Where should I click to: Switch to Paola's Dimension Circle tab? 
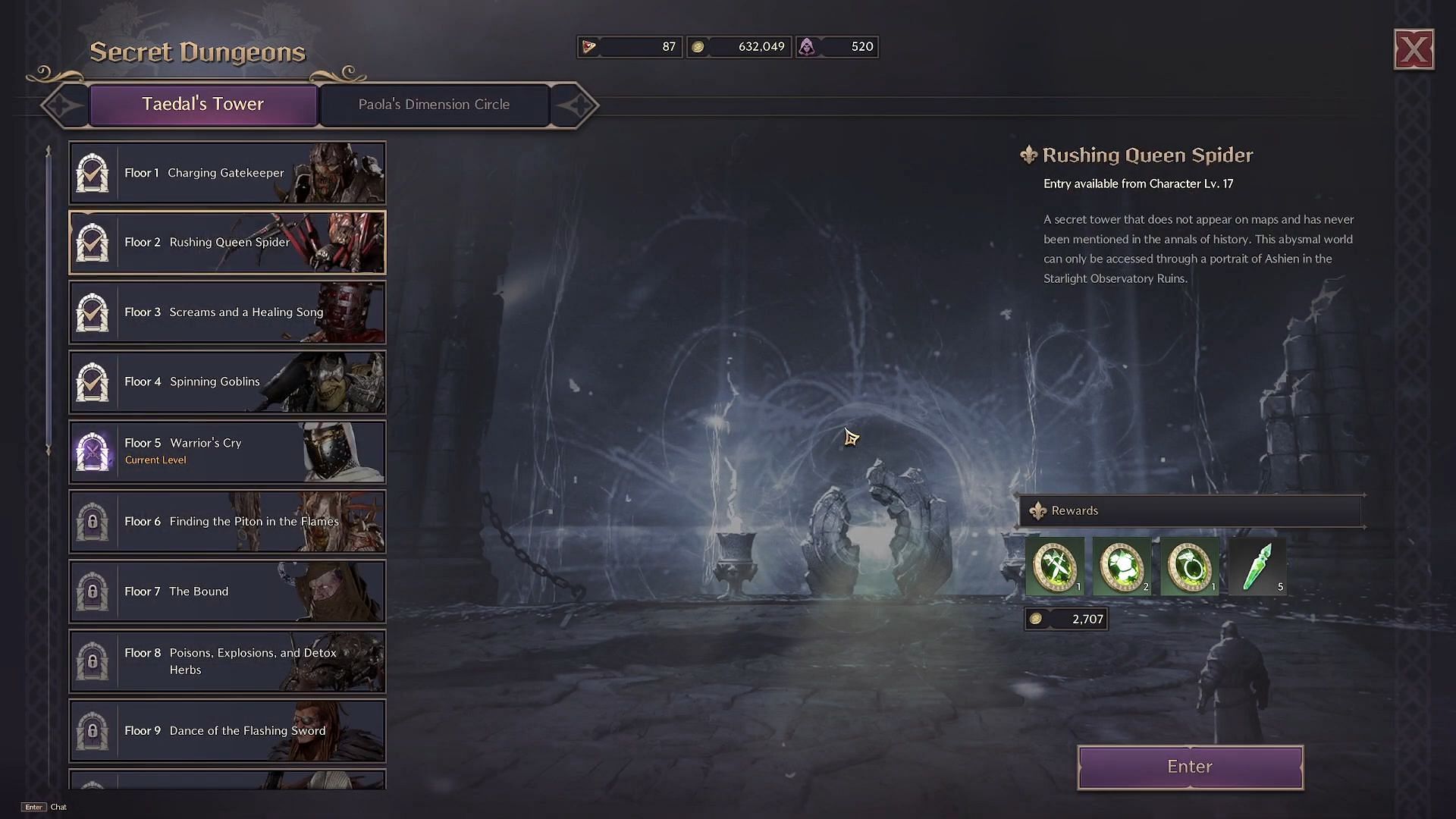click(434, 103)
